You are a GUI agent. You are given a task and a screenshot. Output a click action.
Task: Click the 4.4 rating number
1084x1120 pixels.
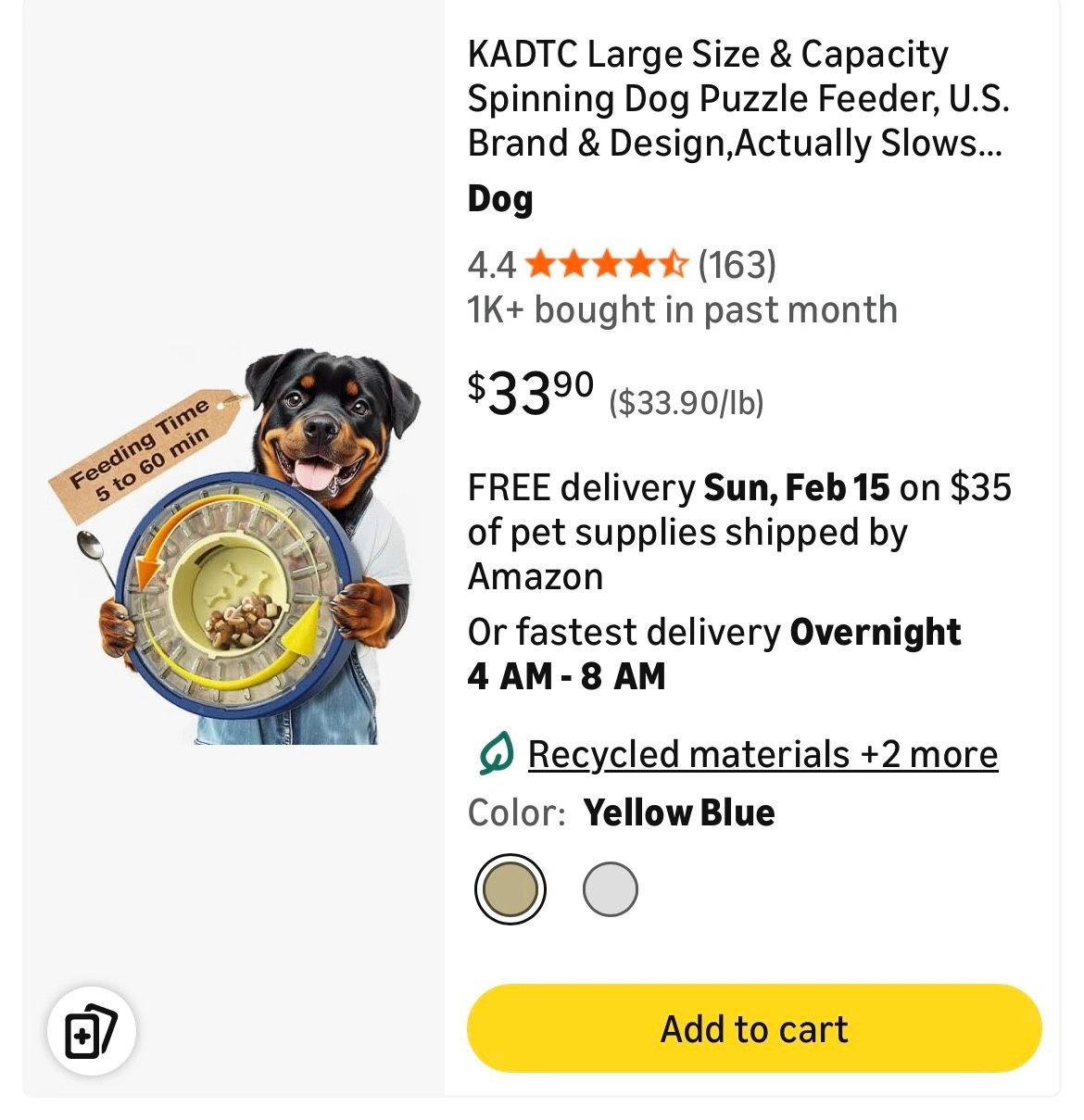(491, 265)
